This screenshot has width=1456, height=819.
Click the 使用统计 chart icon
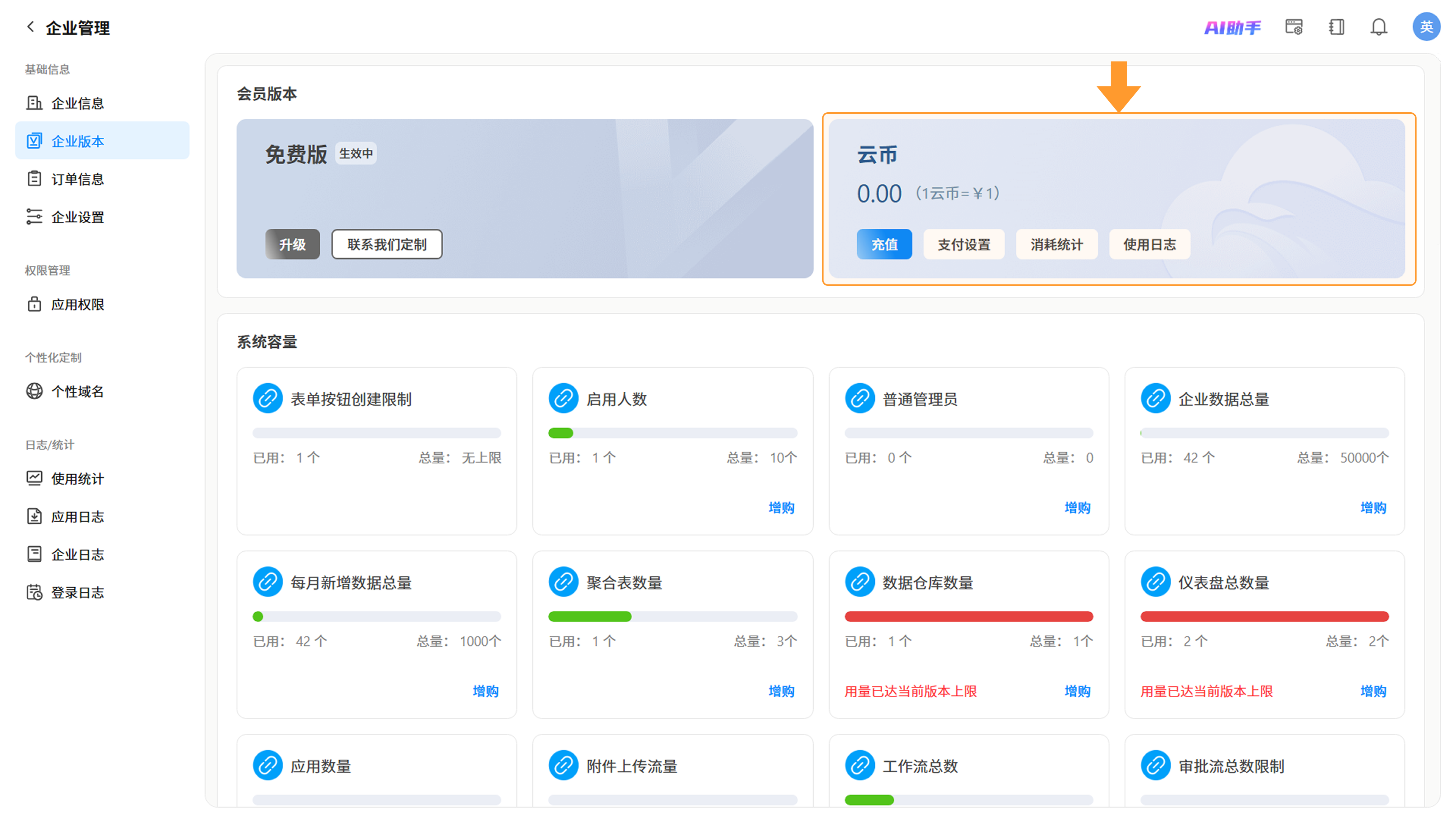(35, 478)
